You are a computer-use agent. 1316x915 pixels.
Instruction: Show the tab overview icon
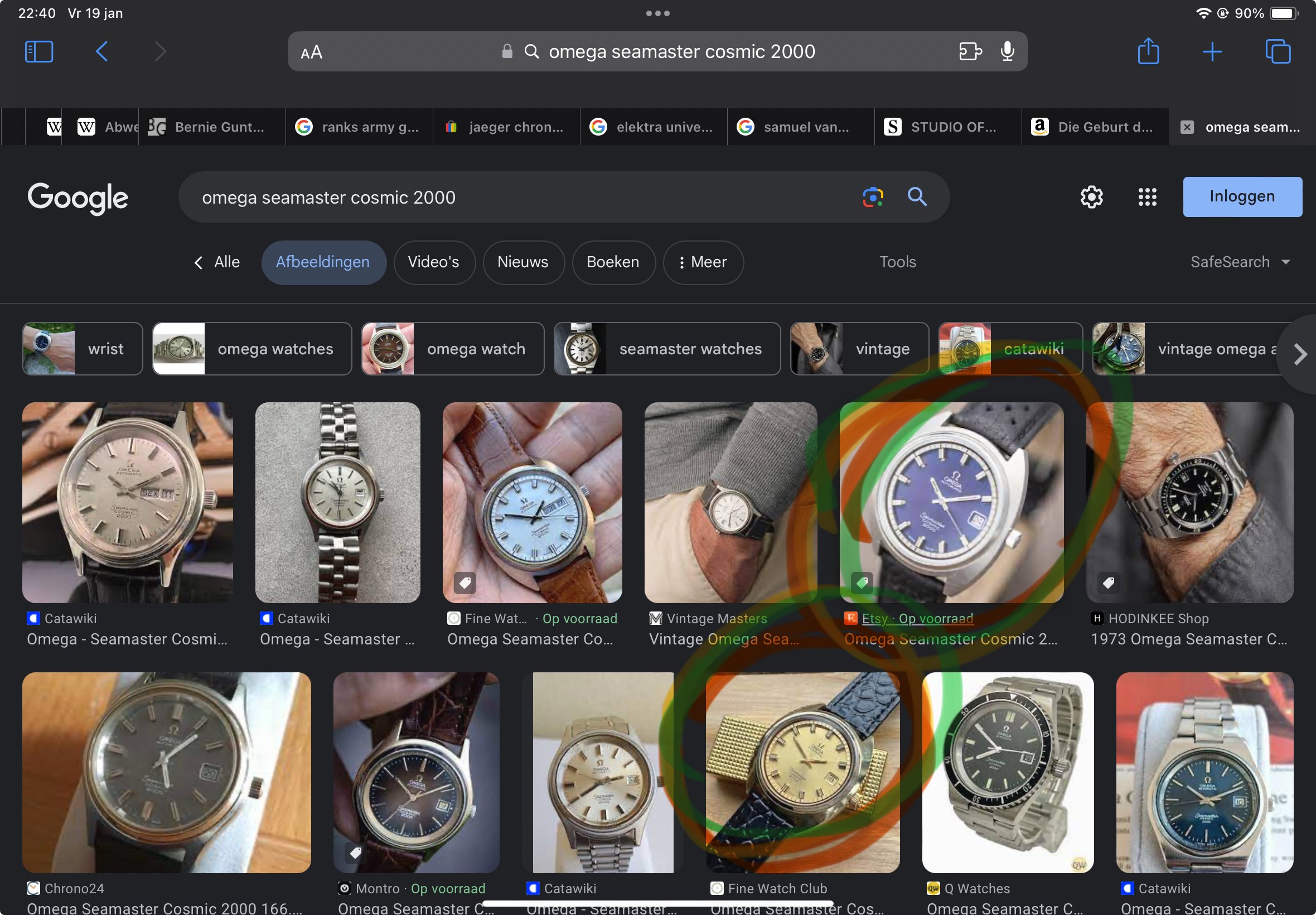(1278, 51)
